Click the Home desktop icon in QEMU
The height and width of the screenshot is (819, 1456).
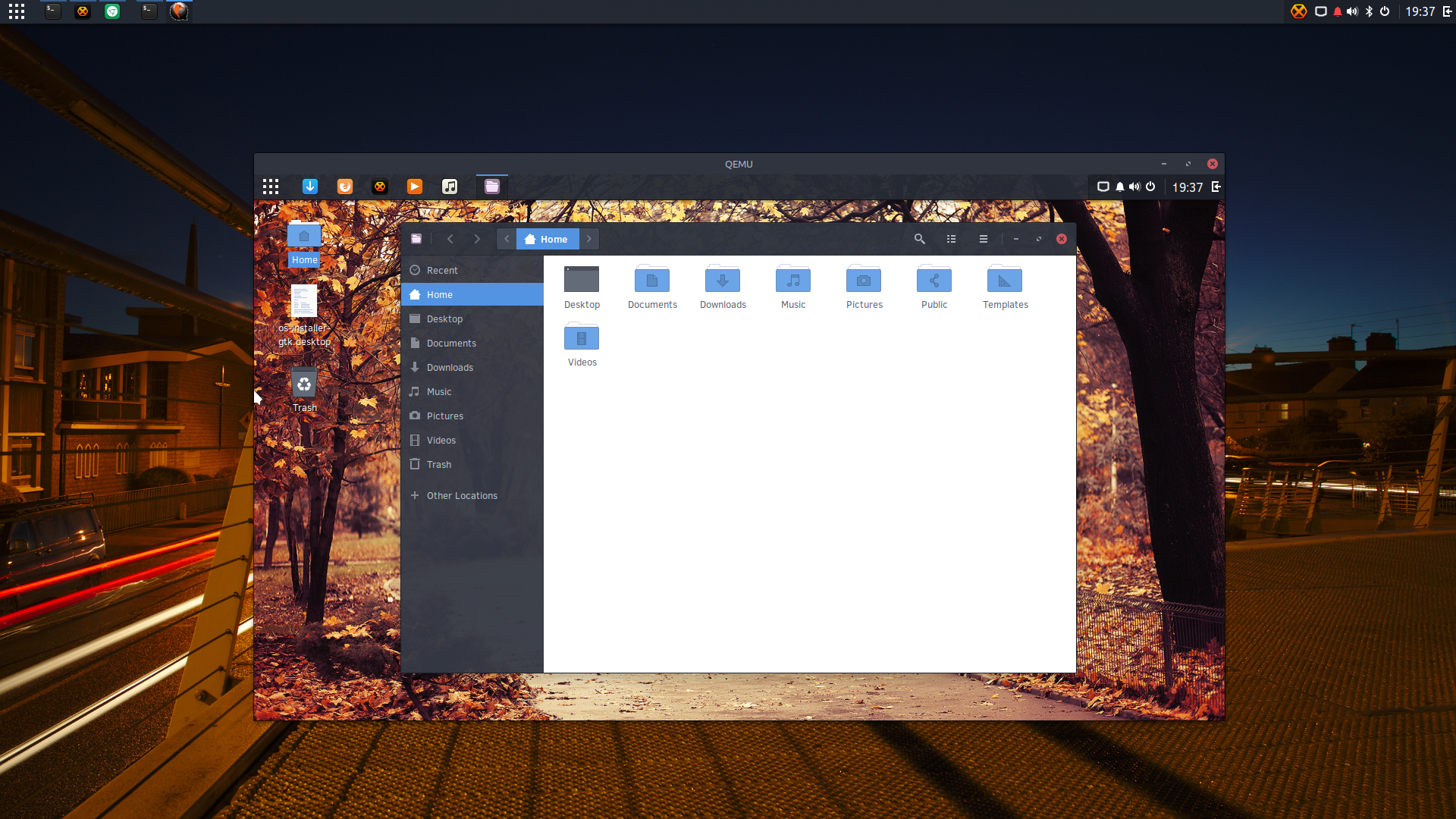pos(304,243)
